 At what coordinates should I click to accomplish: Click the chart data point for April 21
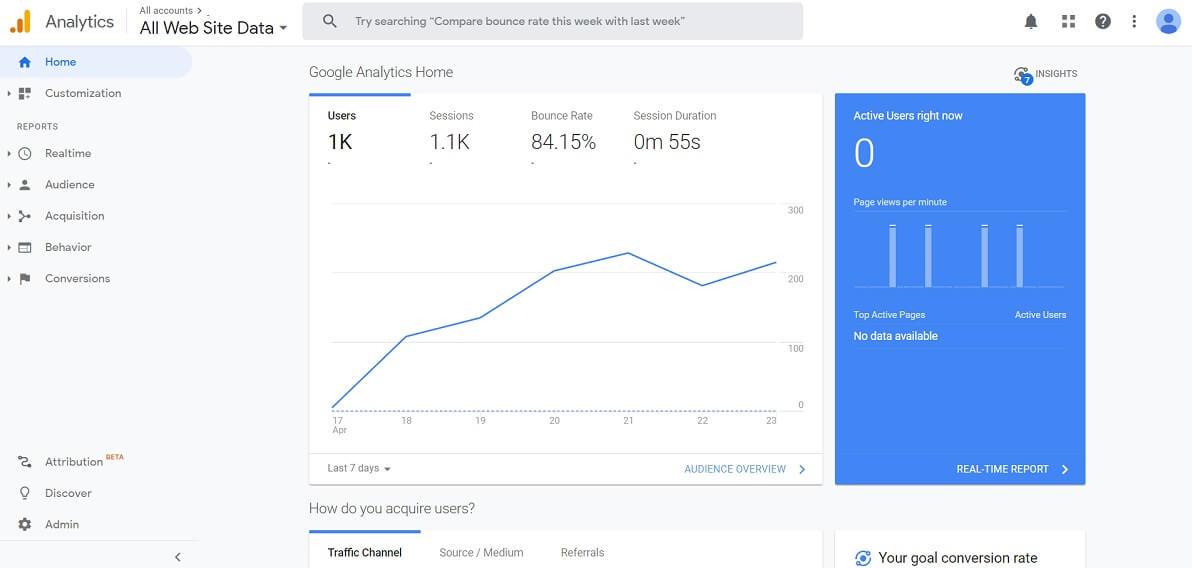pyautogui.click(x=628, y=252)
